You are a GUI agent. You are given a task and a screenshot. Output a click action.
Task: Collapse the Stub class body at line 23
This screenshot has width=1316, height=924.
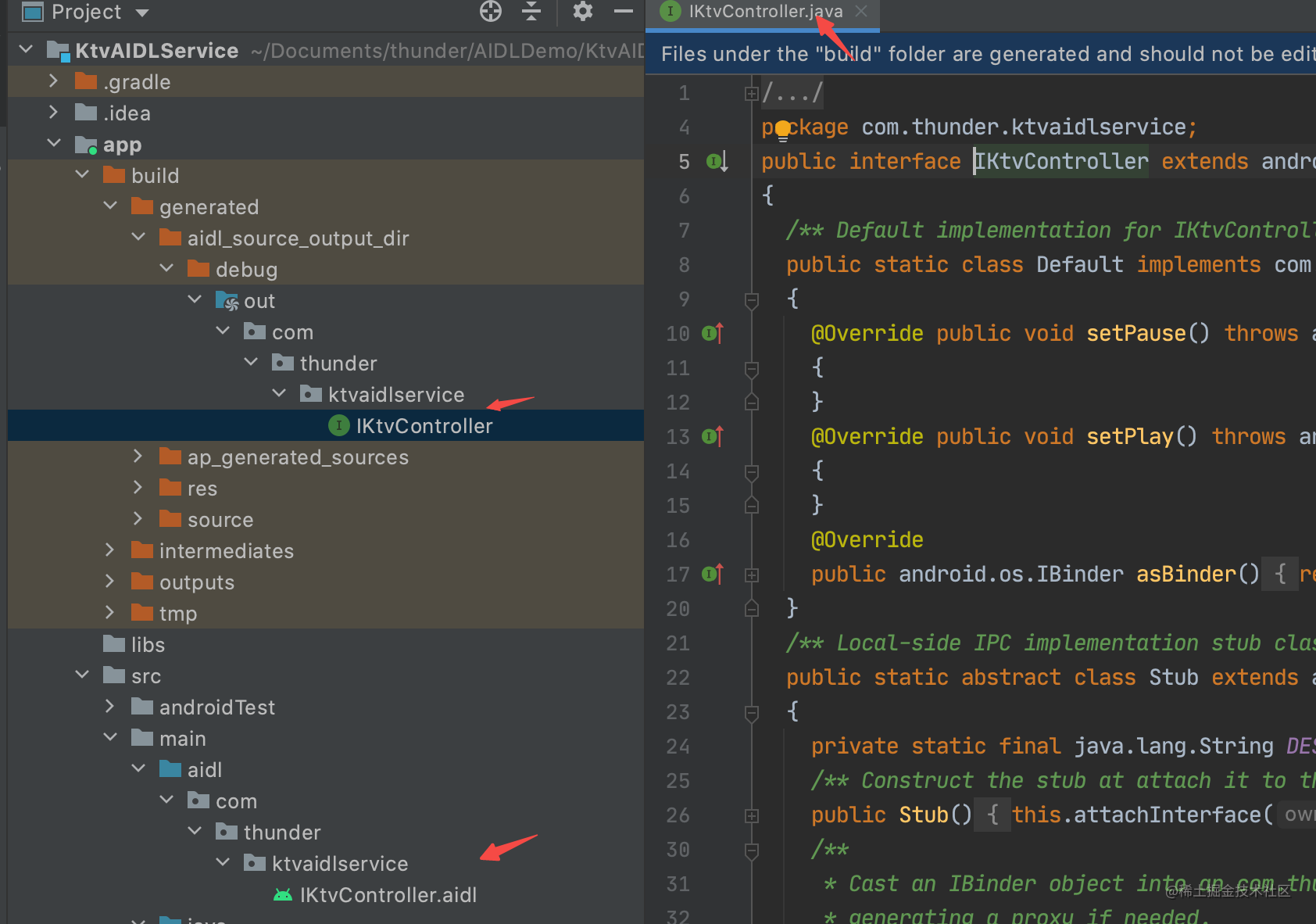click(x=752, y=712)
